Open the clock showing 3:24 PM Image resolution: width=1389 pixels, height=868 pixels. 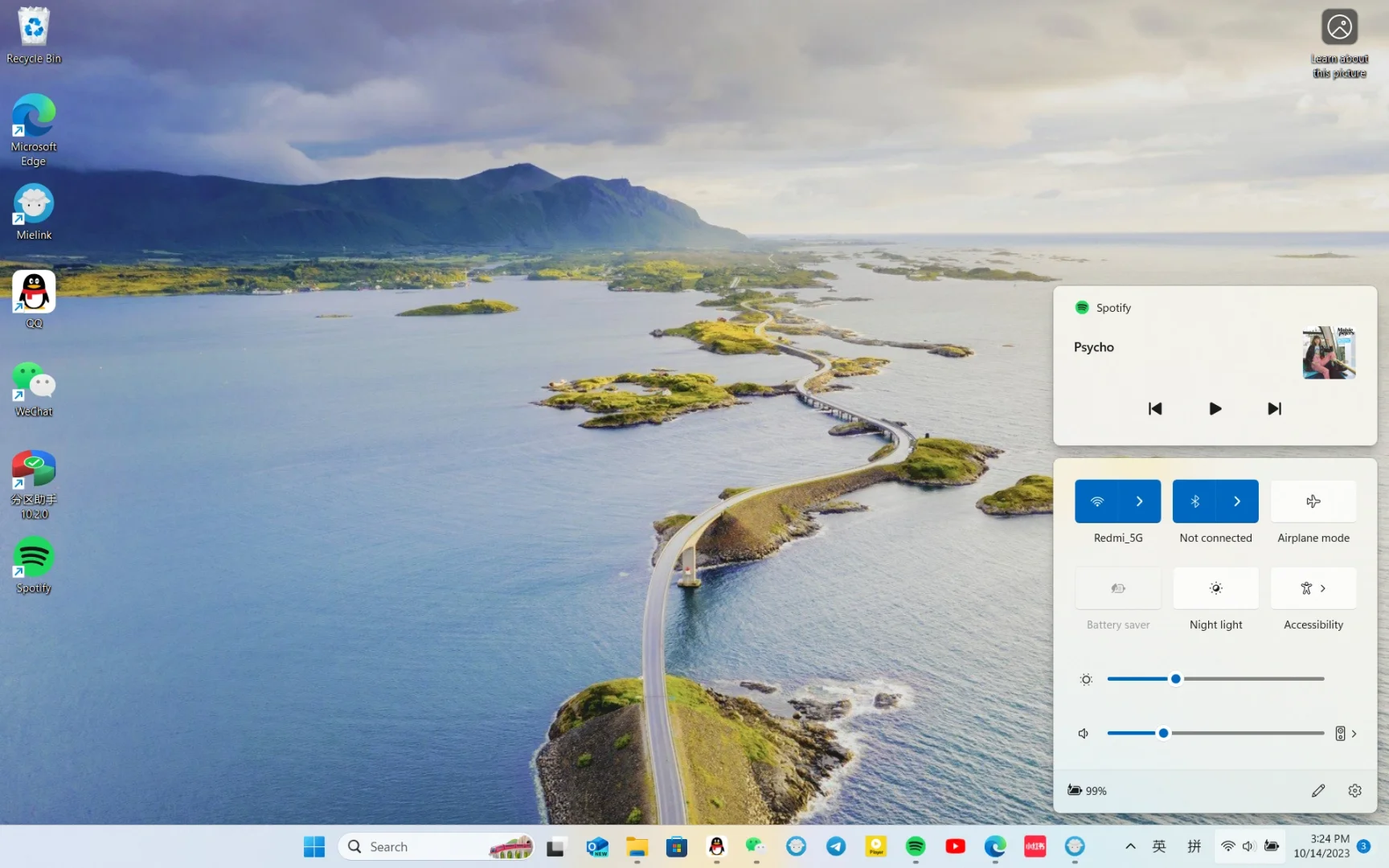tap(1321, 846)
